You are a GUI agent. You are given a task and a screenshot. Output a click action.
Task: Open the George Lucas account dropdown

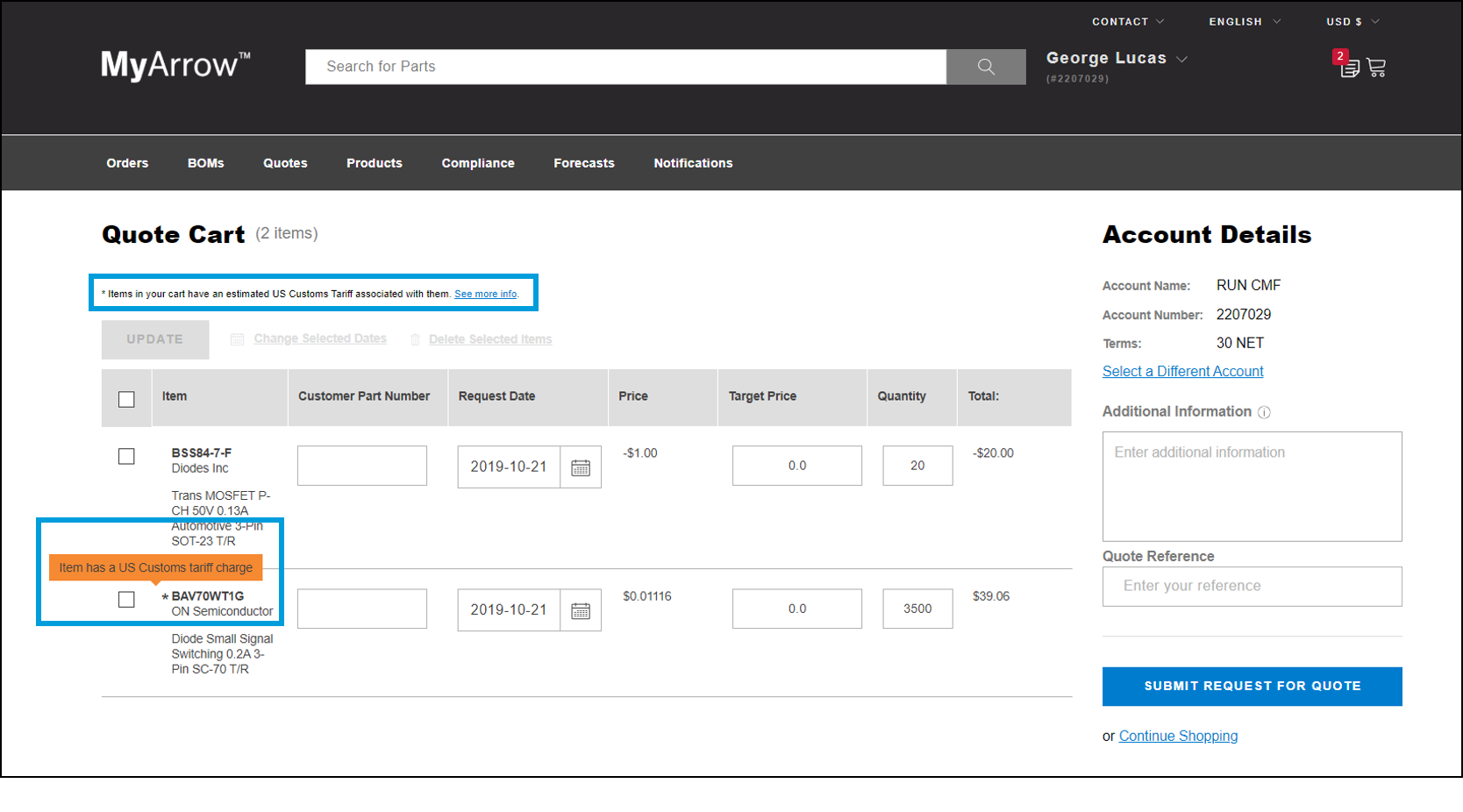pyautogui.click(x=1116, y=59)
